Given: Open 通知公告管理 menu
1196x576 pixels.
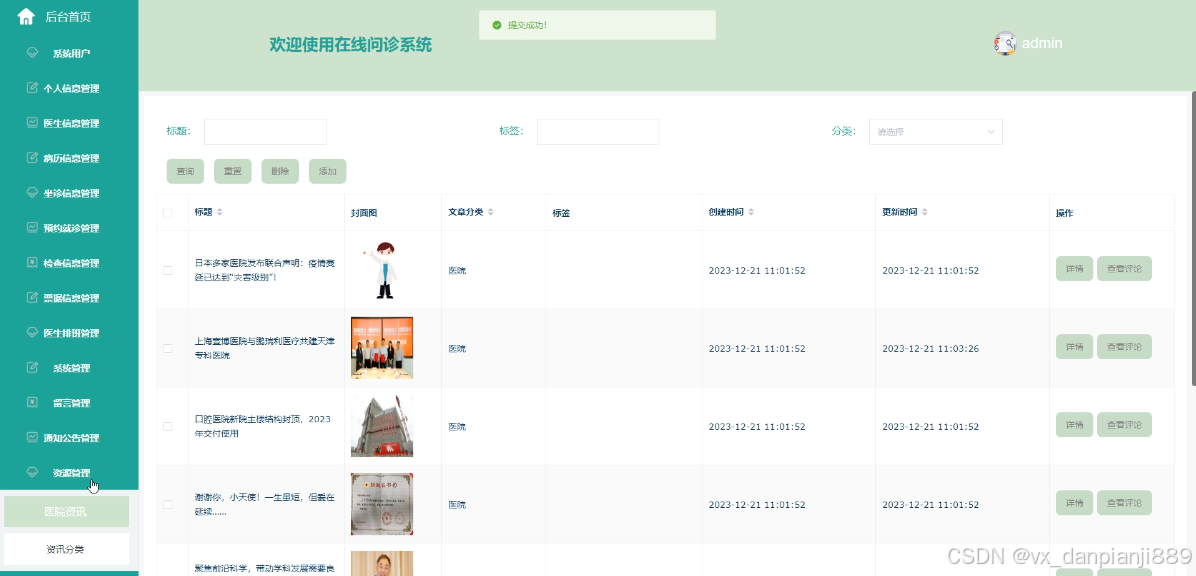Looking at the screenshot, I should (69, 437).
